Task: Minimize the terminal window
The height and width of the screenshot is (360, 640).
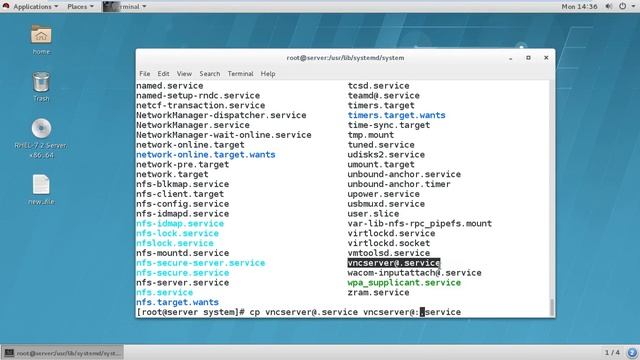Action: pos(511,58)
